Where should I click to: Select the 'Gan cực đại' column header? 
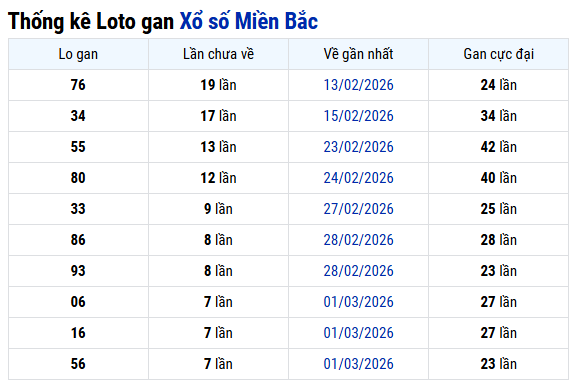click(x=499, y=54)
